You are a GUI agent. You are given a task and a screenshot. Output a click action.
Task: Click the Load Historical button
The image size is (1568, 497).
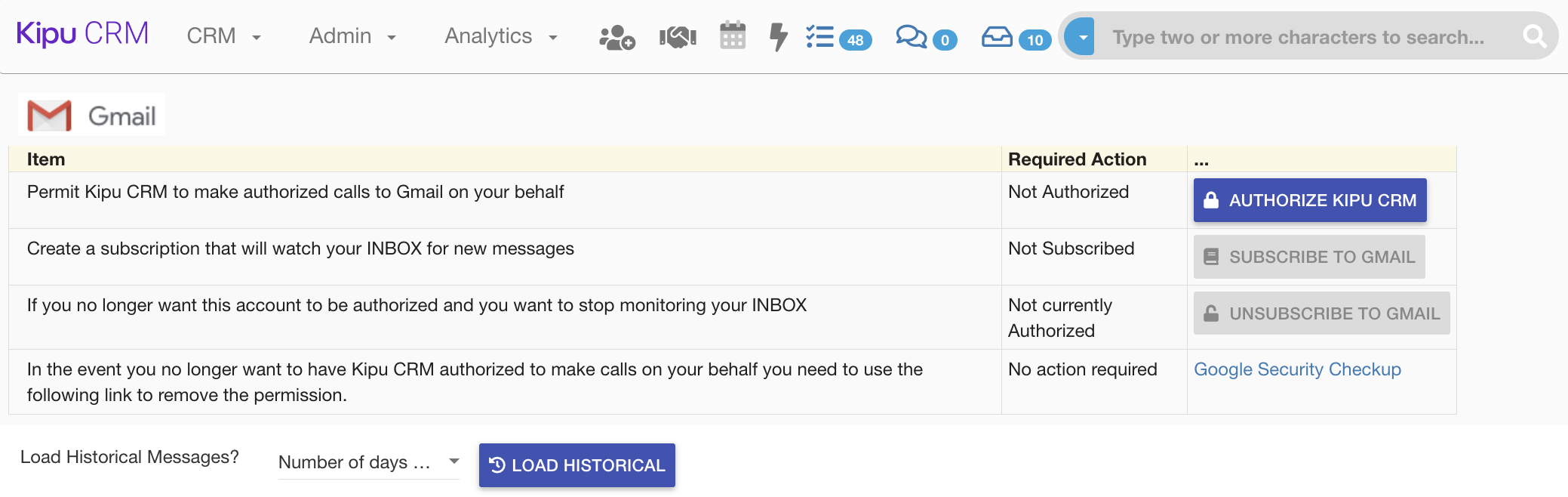pyautogui.click(x=576, y=465)
